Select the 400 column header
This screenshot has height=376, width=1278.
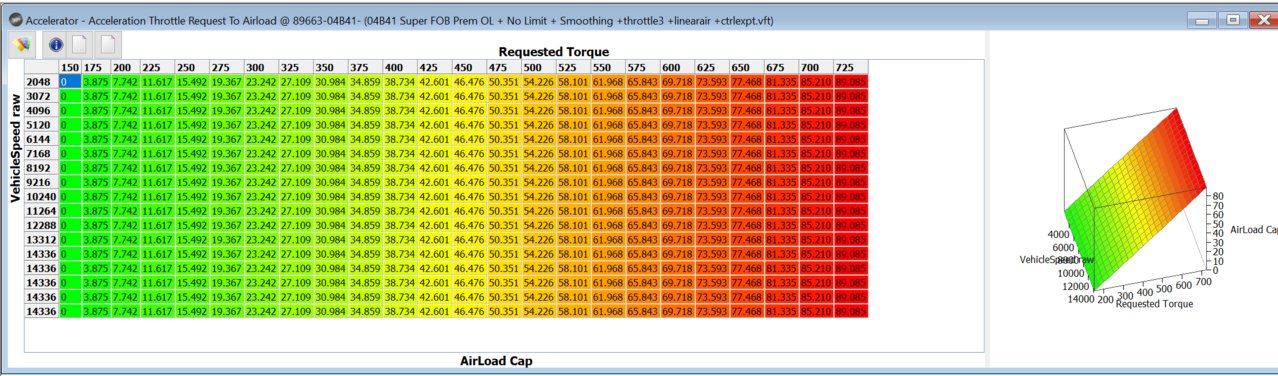coord(394,67)
